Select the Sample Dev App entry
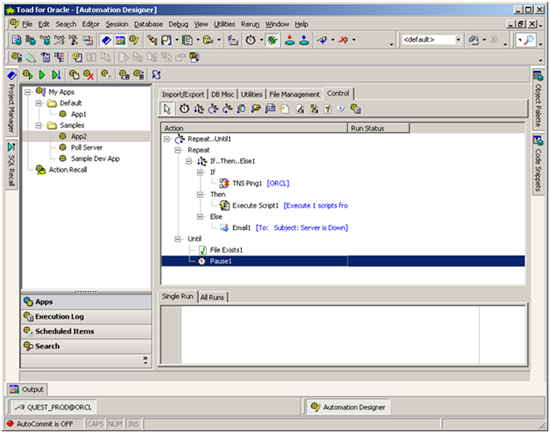 [x=95, y=159]
